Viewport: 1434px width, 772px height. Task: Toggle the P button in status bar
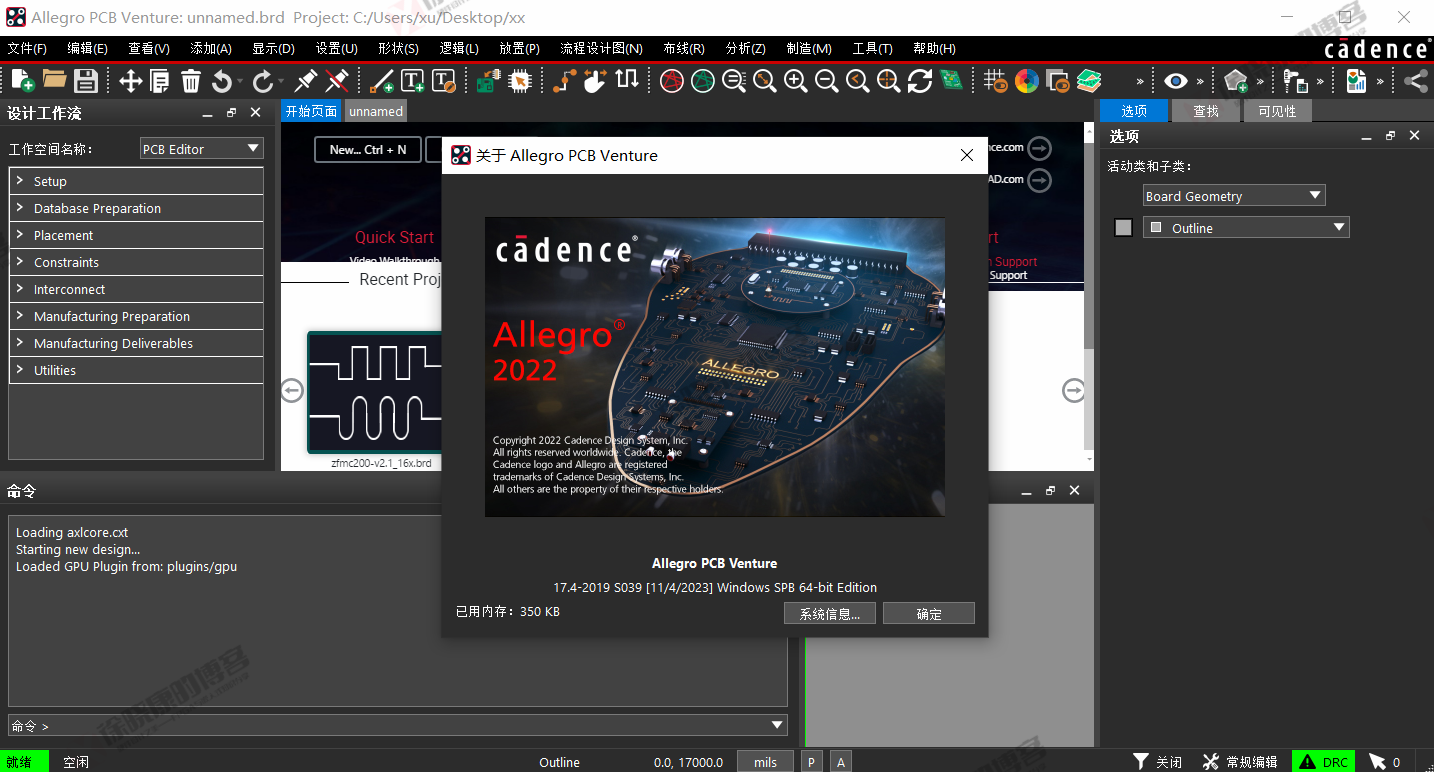(x=811, y=762)
